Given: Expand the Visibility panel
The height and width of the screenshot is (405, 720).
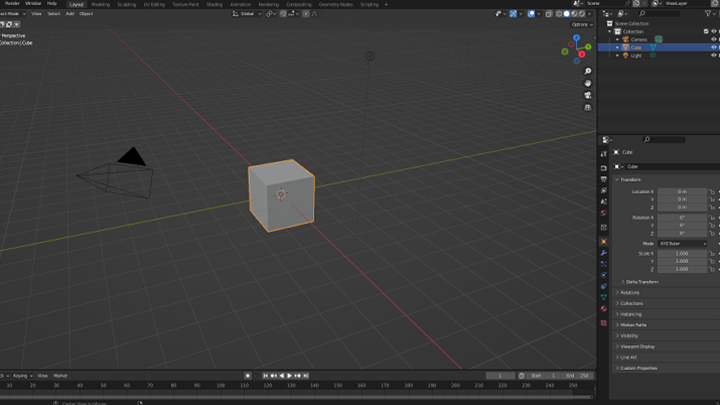Looking at the screenshot, I should click(x=628, y=336).
